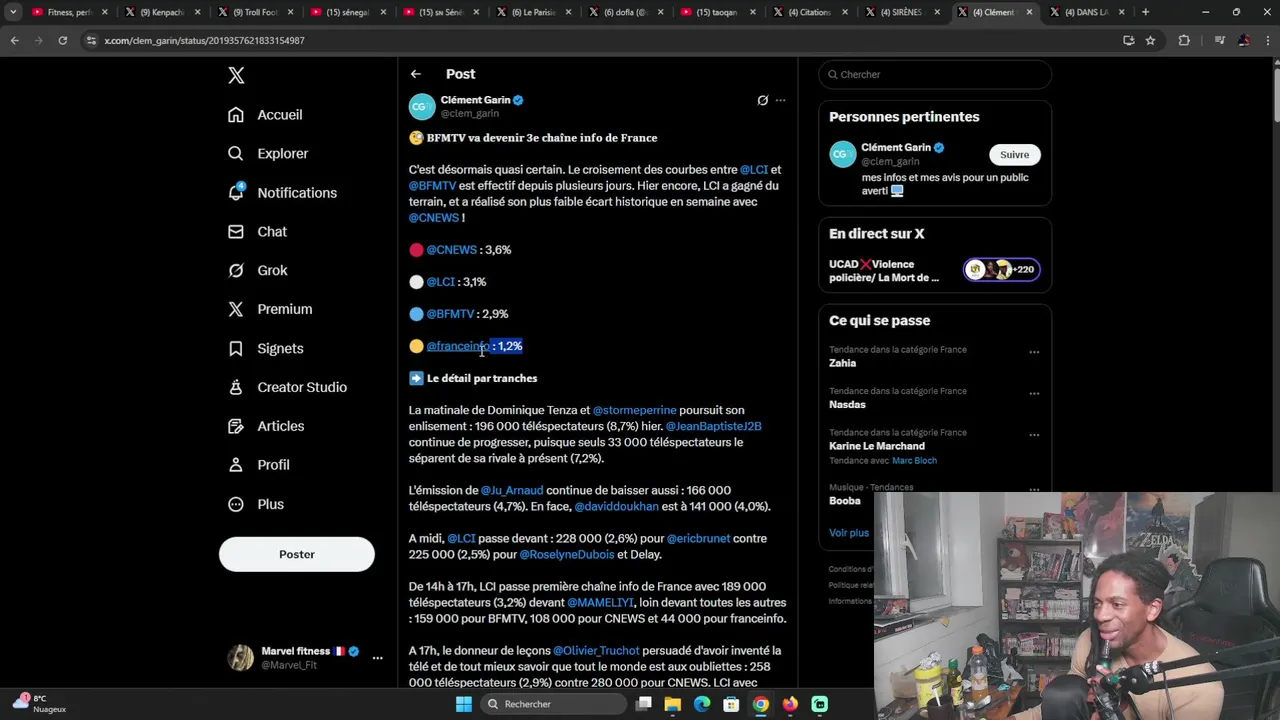
Task: Open Creator Studio icon
Action: (x=236, y=387)
